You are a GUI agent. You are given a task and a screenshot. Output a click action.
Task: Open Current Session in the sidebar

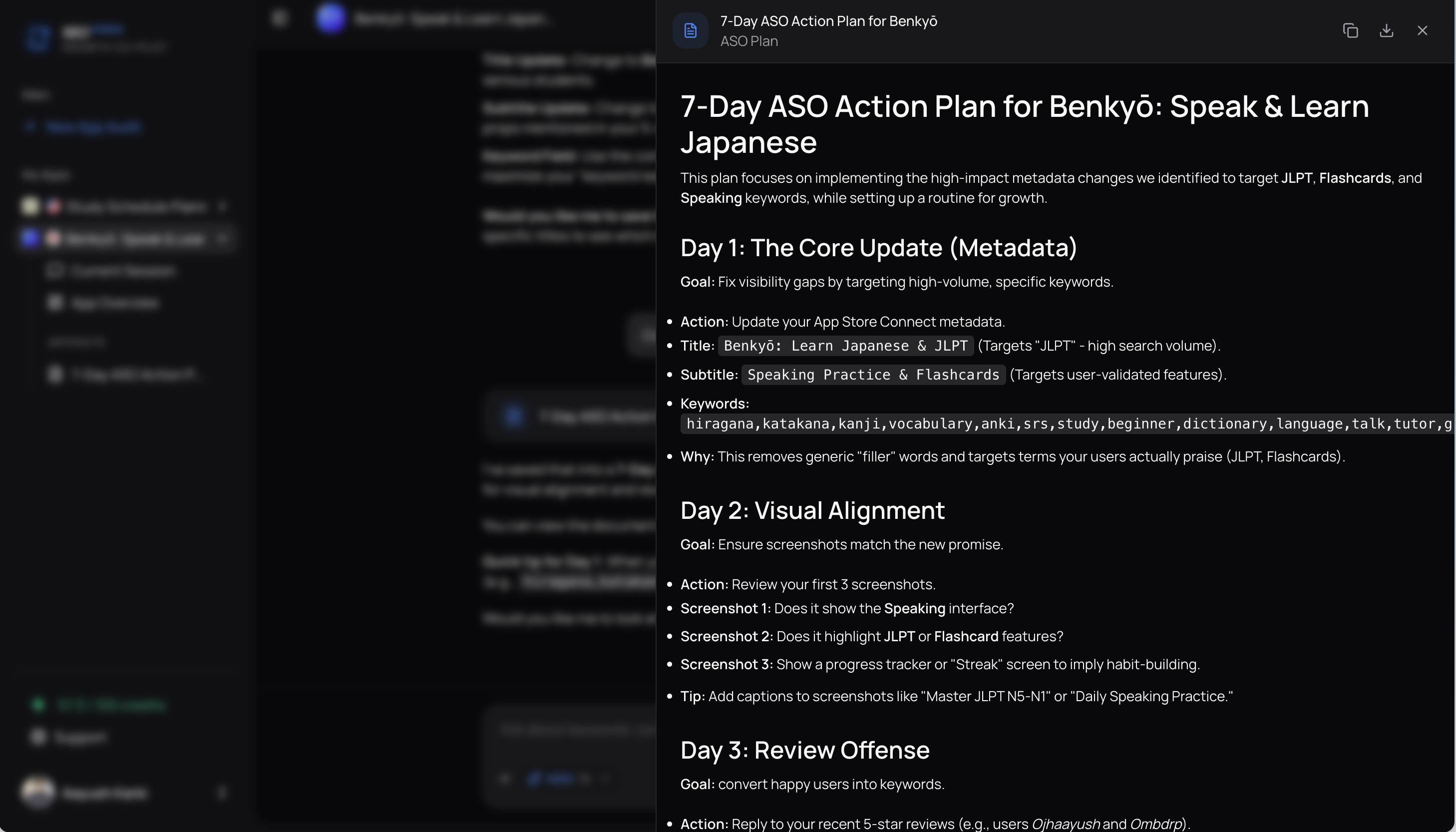123,271
